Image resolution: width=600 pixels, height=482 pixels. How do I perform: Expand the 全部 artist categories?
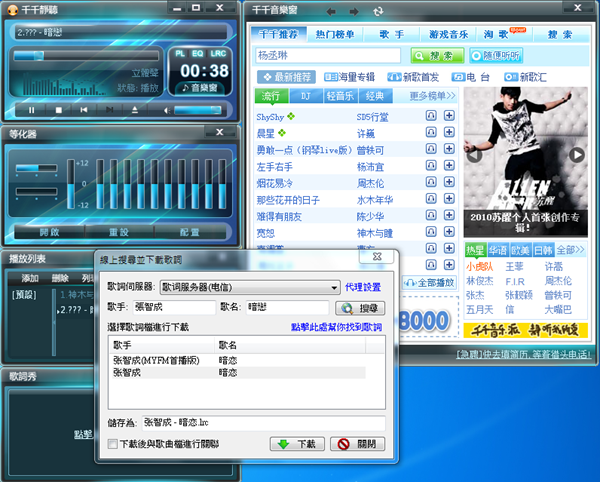coord(572,250)
